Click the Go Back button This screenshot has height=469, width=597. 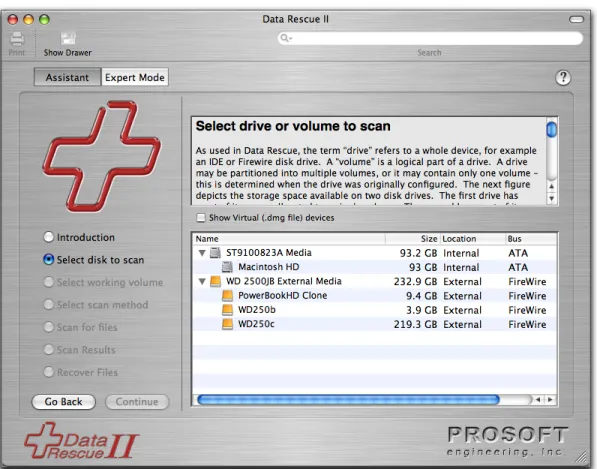[64, 402]
